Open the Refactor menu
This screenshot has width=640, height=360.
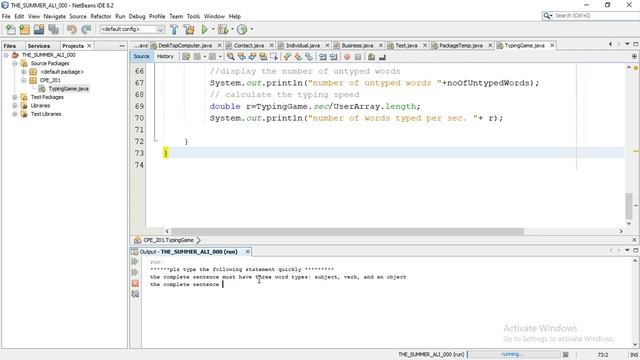(x=101, y=16)
